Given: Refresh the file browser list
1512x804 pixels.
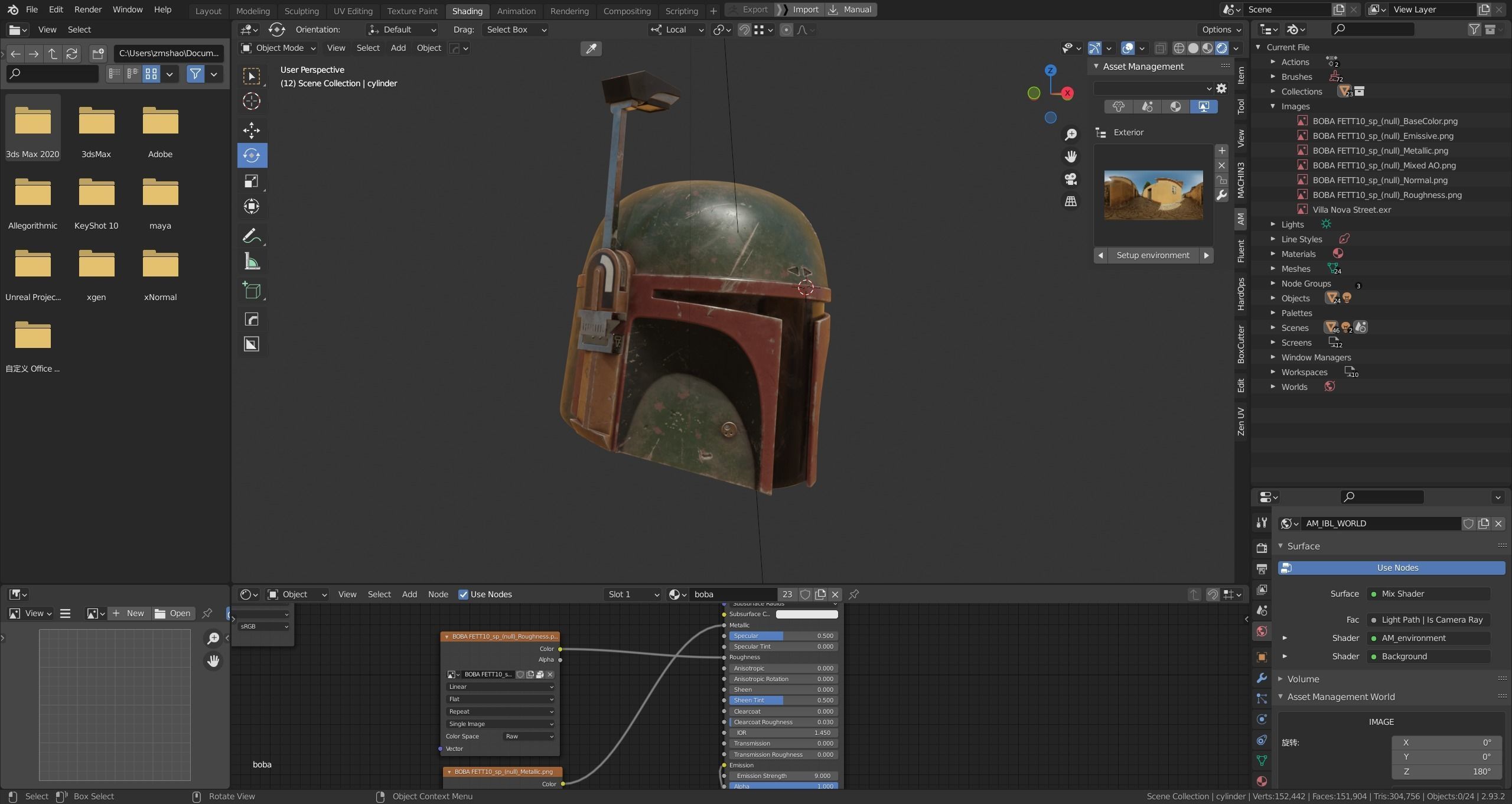Looking at the screenshot, I should [72, 54].
